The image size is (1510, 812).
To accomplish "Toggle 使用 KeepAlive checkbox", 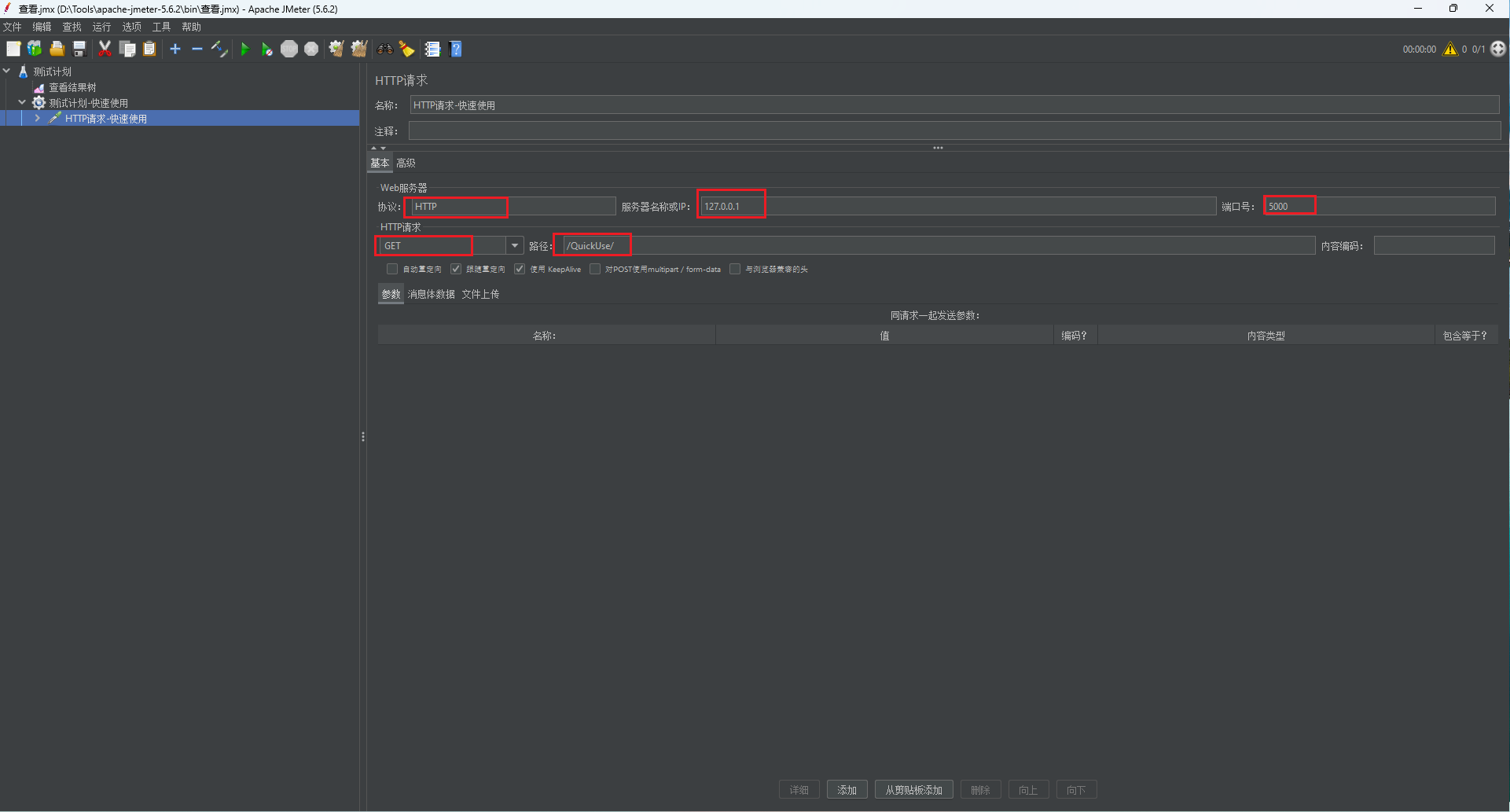I will point(520,269).
